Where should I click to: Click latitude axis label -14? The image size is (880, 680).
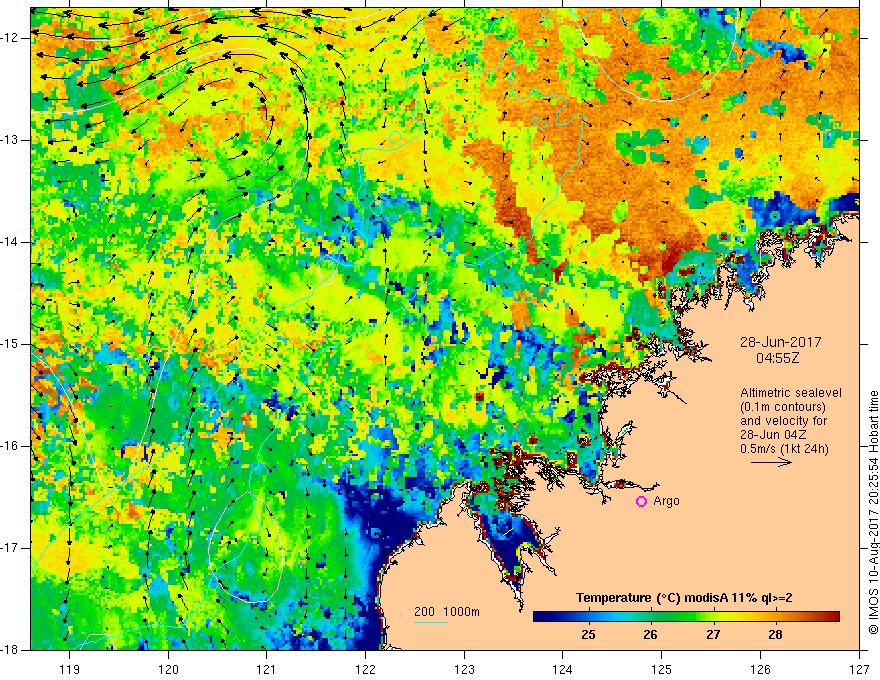10,242
